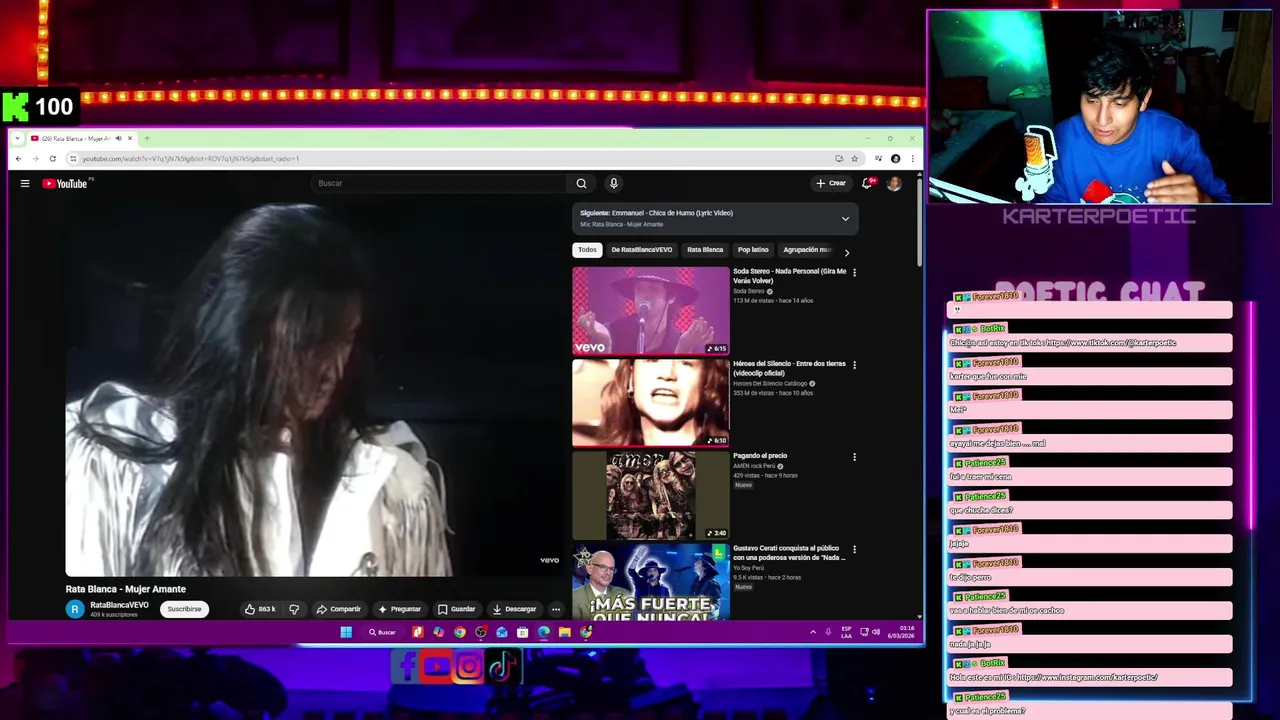This screenshot has width=1280, height=720.
Task: Expand the Siguiente mix playlist panel chevron
Action: pos(845,219)
